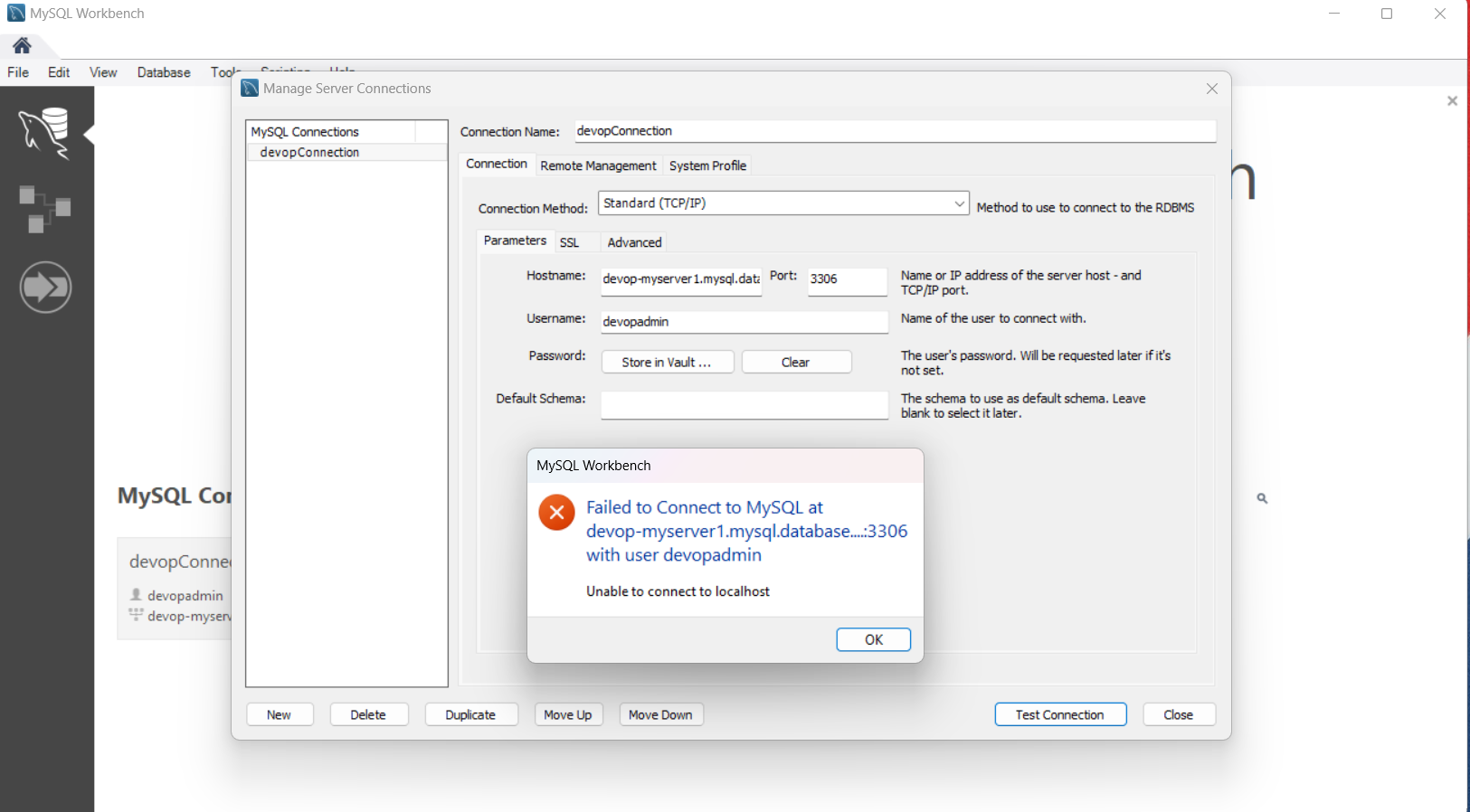Focus the Username field with devopadmin
Screen dimensions: 1470x812
(744, 322)
